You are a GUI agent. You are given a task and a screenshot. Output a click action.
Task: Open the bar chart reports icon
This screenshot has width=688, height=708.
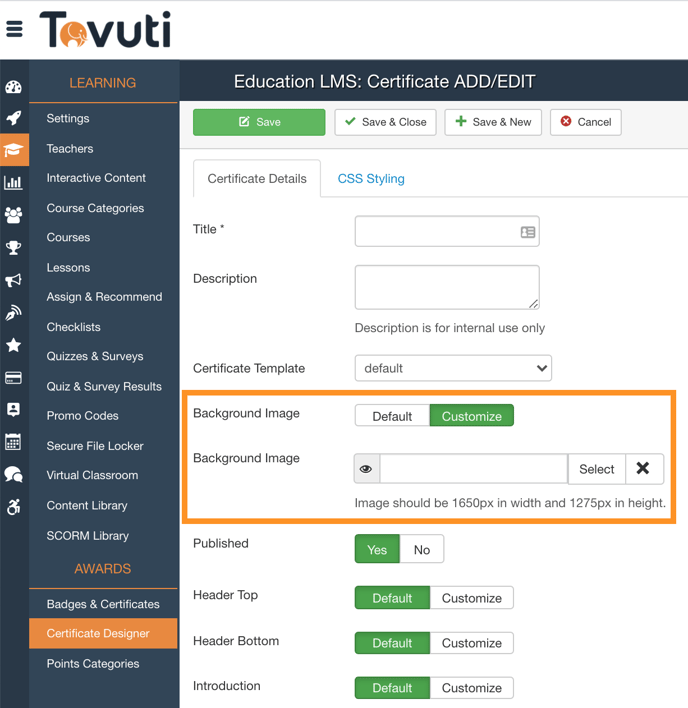coord(13,182)
